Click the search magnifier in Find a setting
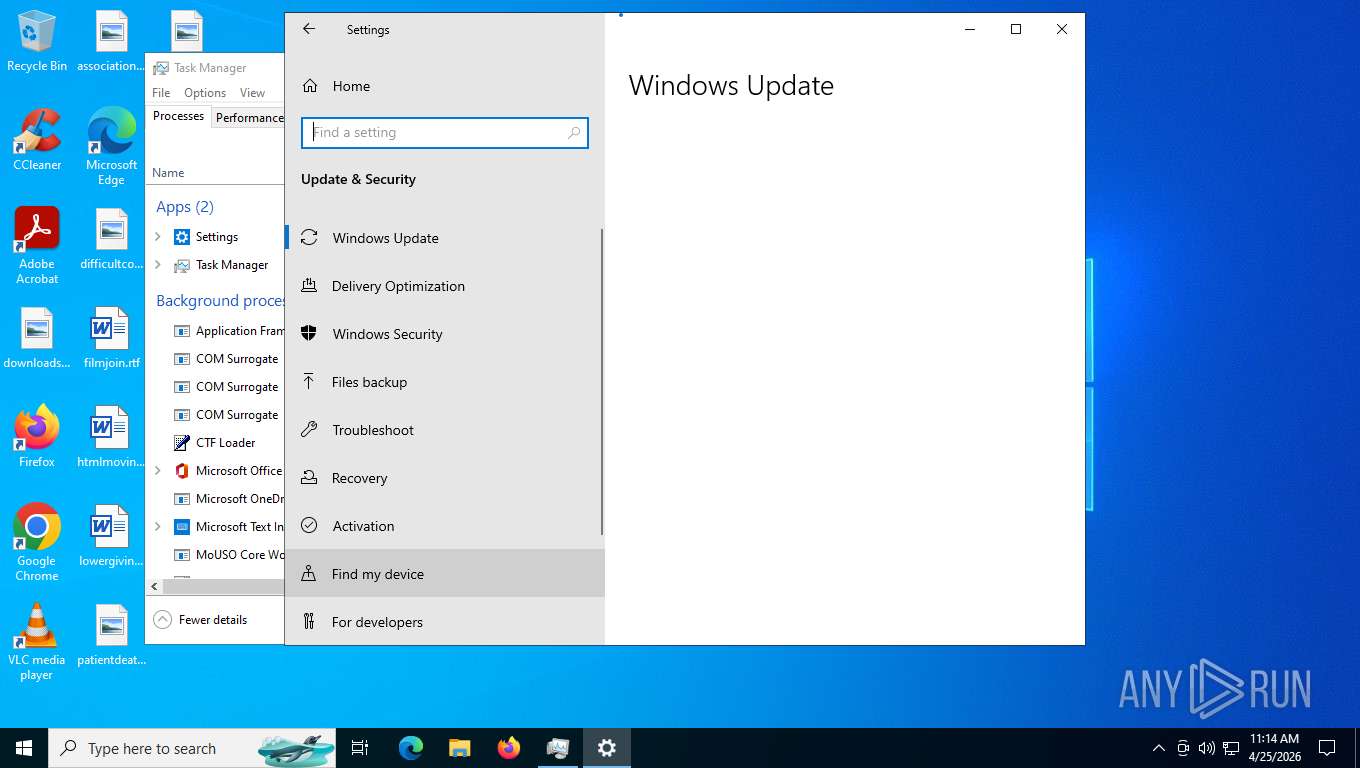The image size is (1360, 768). click(x=574, y=132)
